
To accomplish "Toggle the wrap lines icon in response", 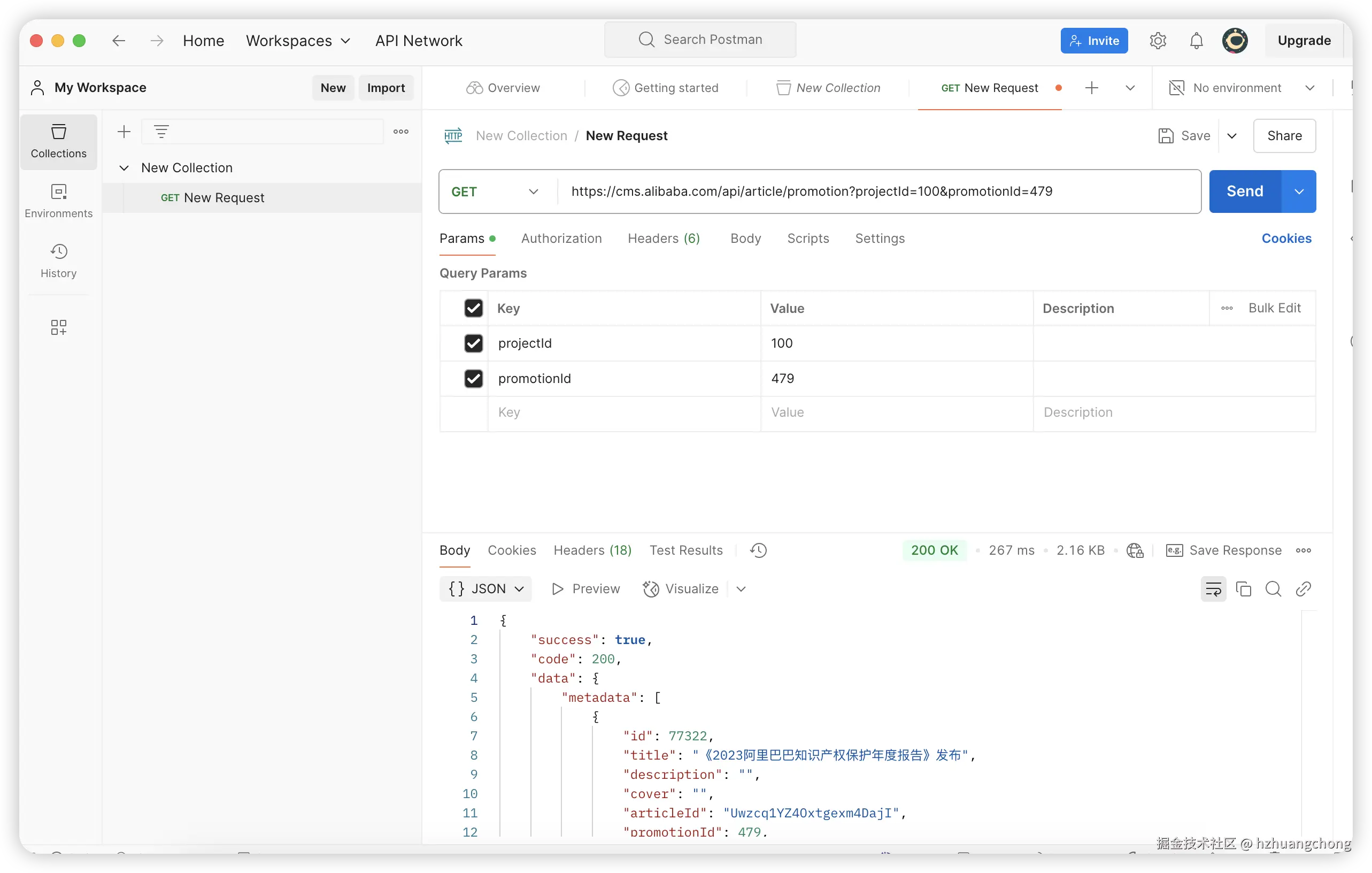I will coord(1213,588).
